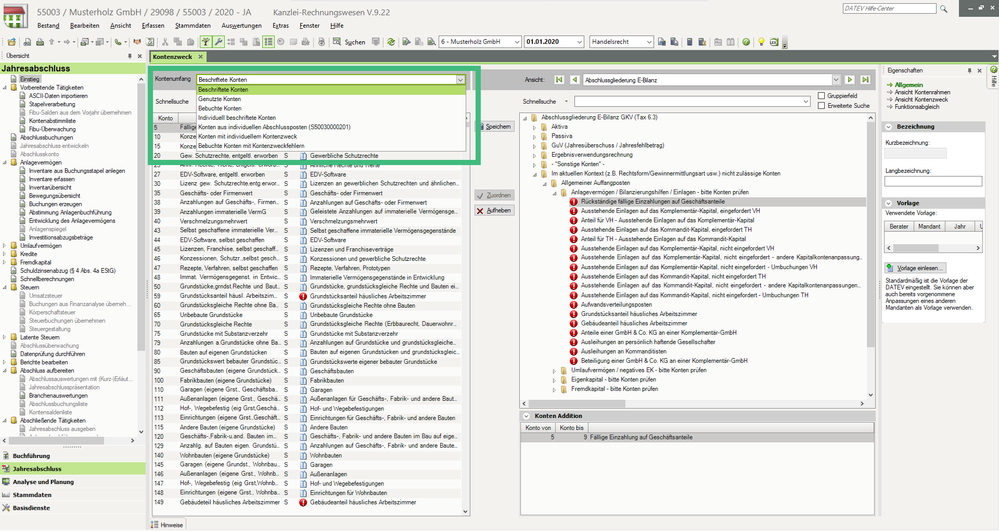The width and height of the screenshot is (999, 531).
Task: Toggle the wrench tool icon
Action: click(219, 42)
